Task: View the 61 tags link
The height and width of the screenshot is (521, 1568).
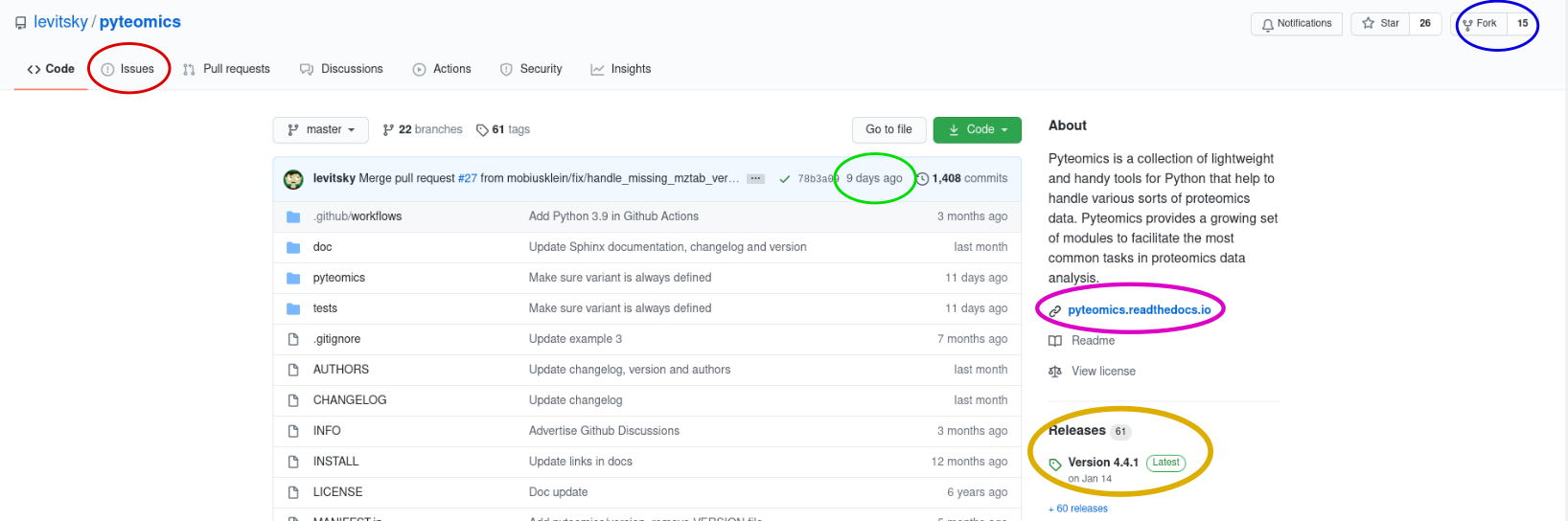Action: (x=503, y=129)
